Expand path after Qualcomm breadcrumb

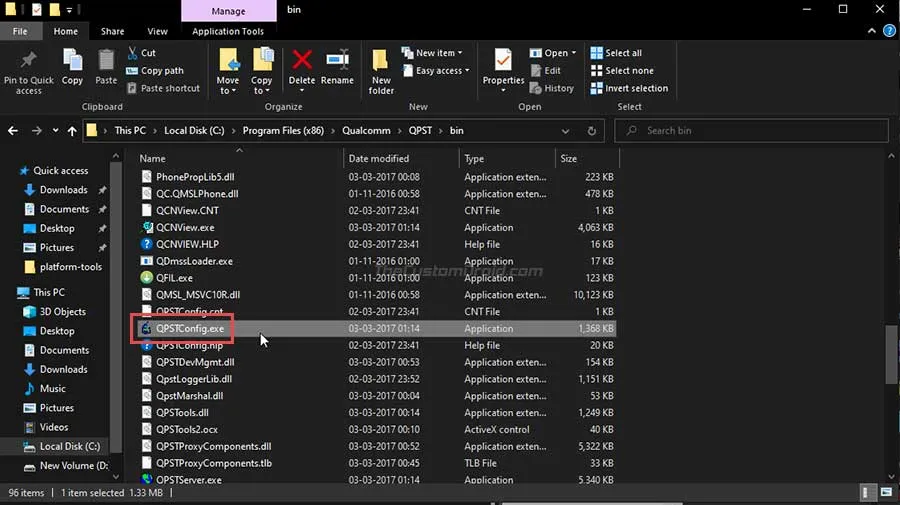399,131
